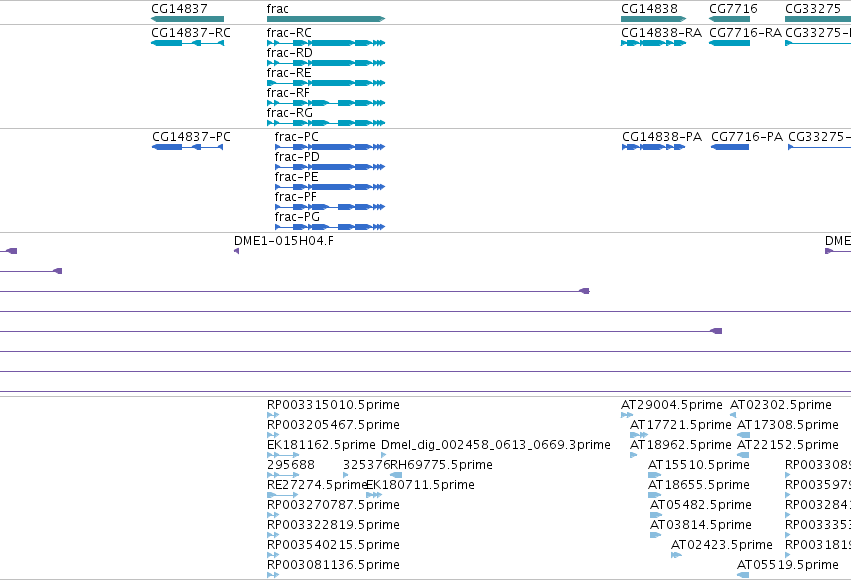Select RP003081136.5prime EST label
The height and width of the screenshot is (580, 851).
click(333, 565)
